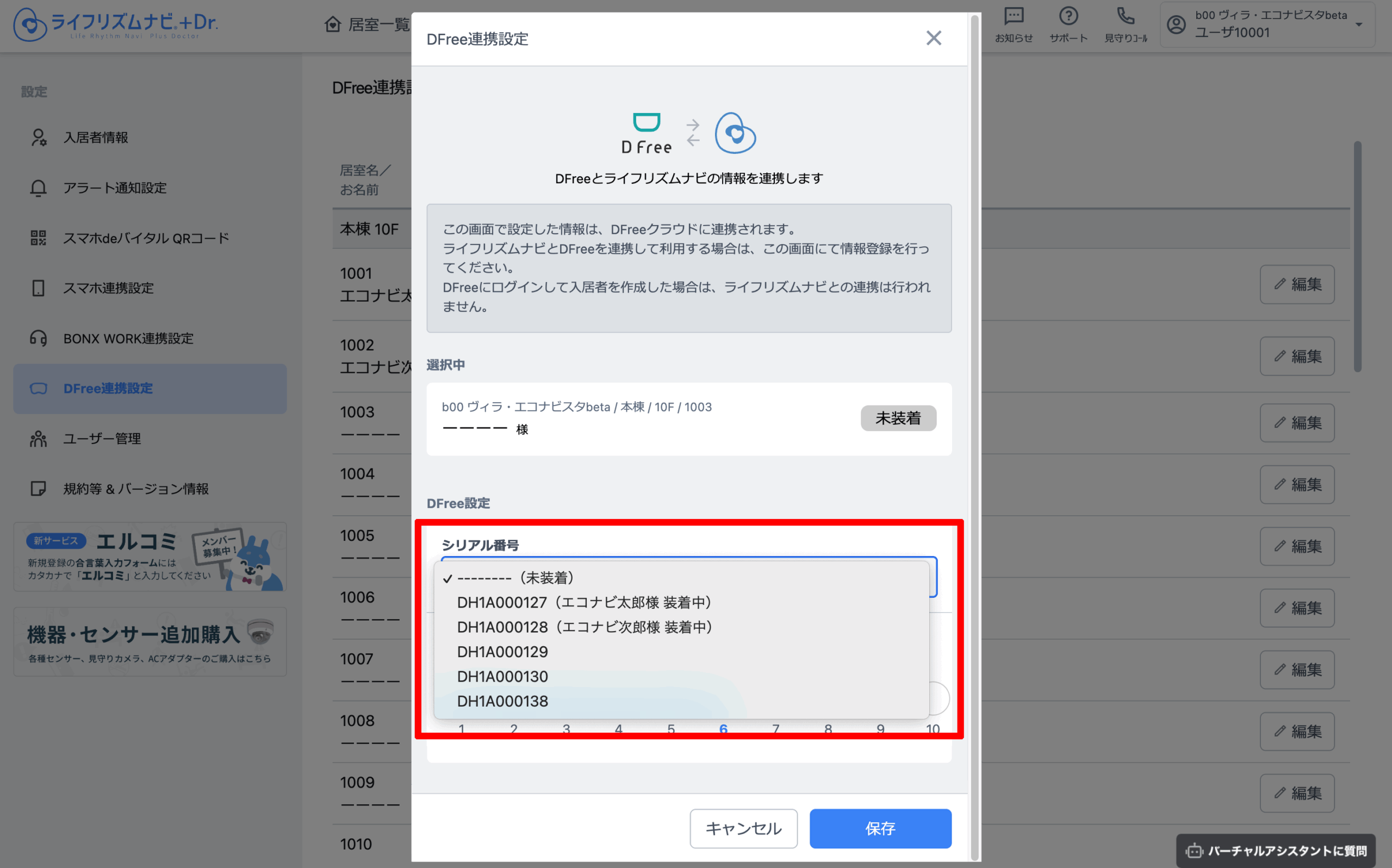Open 機器・センサー追加購入 banner
1392x868 pixels.
[x=150, y=642]
